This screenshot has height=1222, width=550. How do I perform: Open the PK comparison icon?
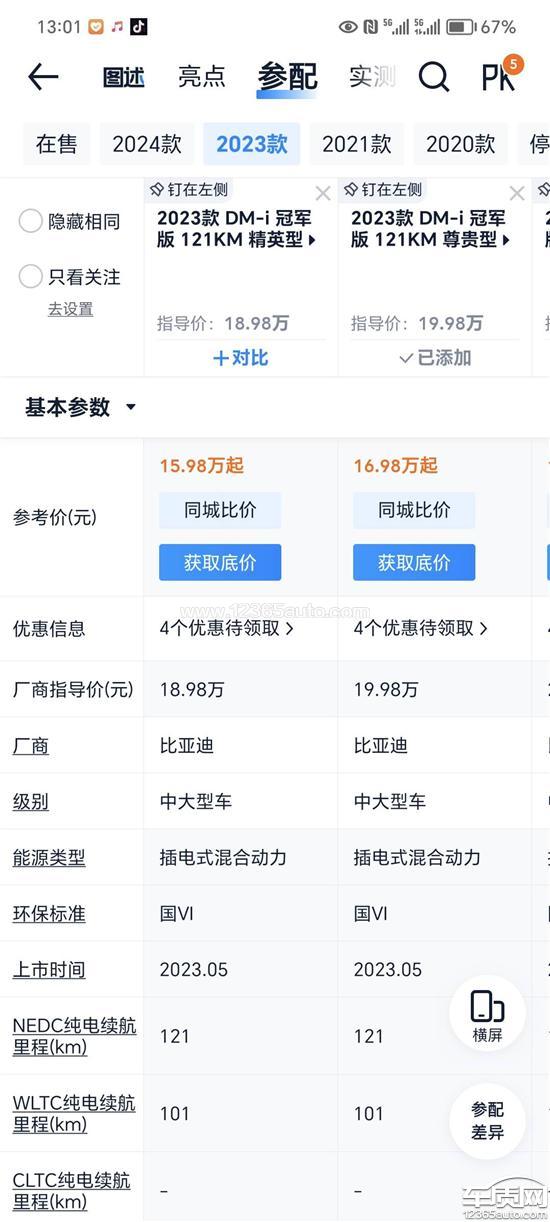[x=499, y=76]
